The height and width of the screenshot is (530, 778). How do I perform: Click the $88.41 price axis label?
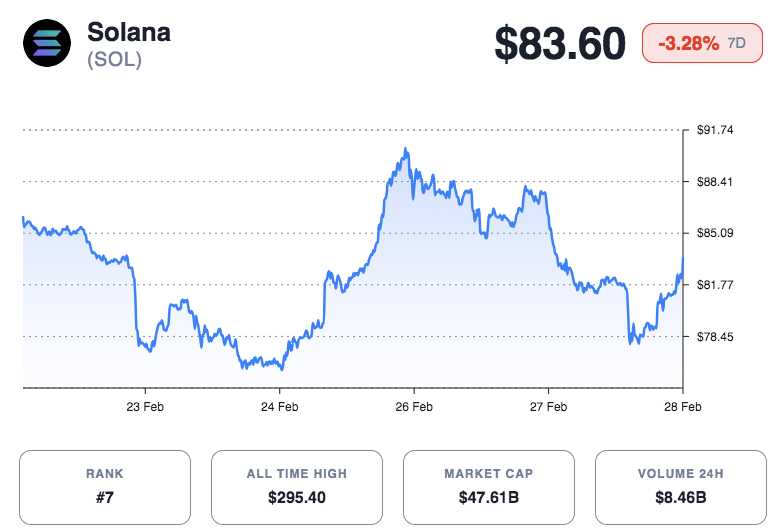[715, 181]
